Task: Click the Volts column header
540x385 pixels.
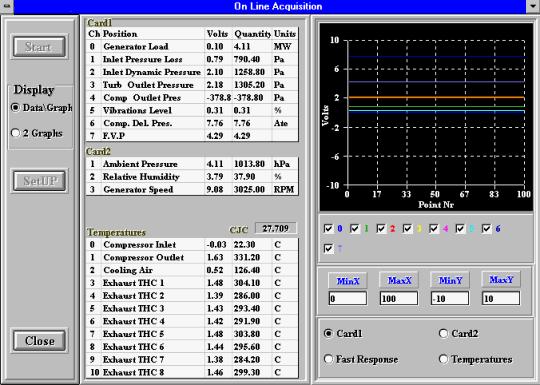Action: coord(217,34)
